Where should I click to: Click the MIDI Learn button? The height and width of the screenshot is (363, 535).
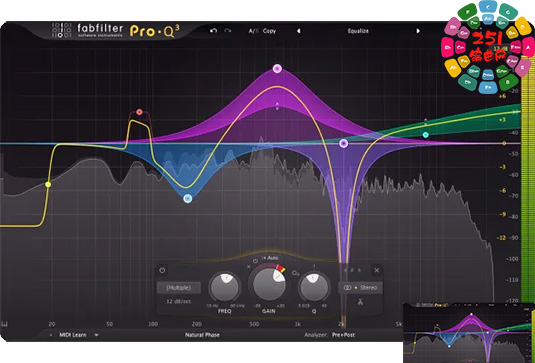click(x=73, y=335)
